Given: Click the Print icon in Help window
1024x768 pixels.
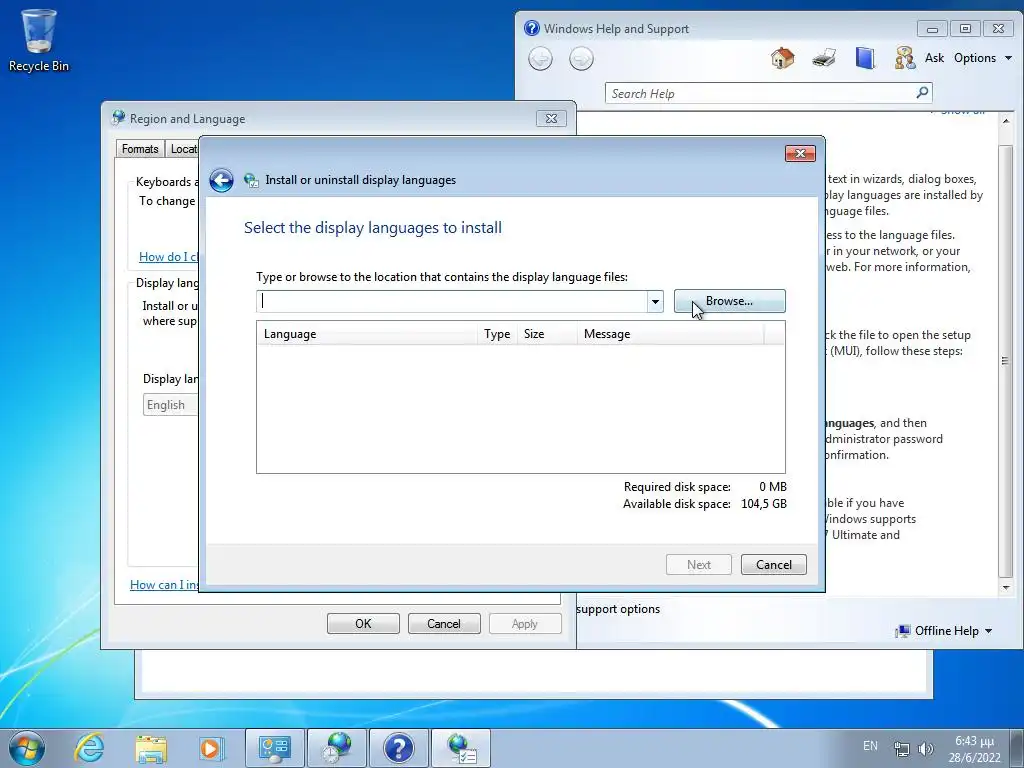Looking at the screenshot, I should click(x=824, y=58).
